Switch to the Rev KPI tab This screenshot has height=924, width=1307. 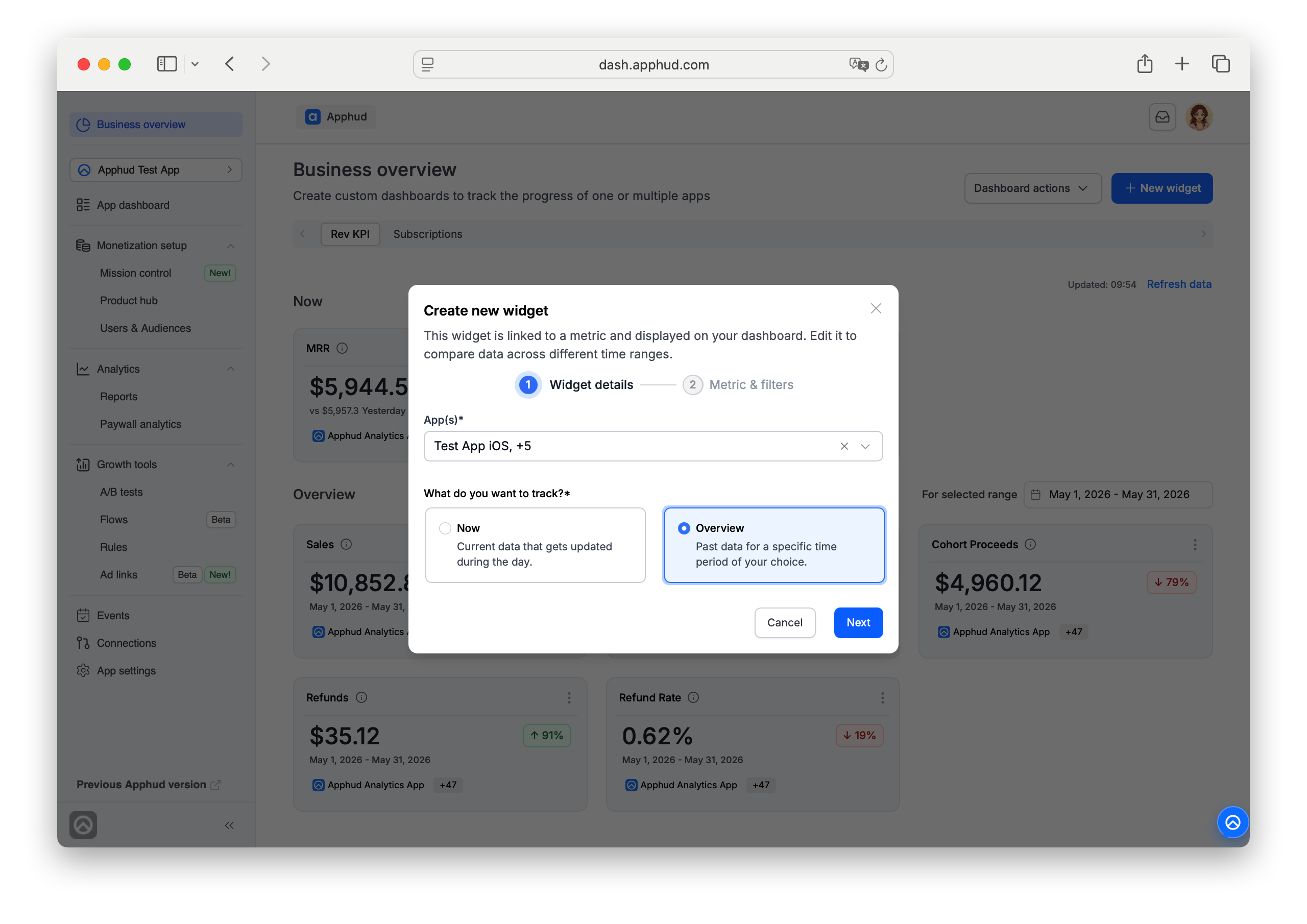pos(350,234)
